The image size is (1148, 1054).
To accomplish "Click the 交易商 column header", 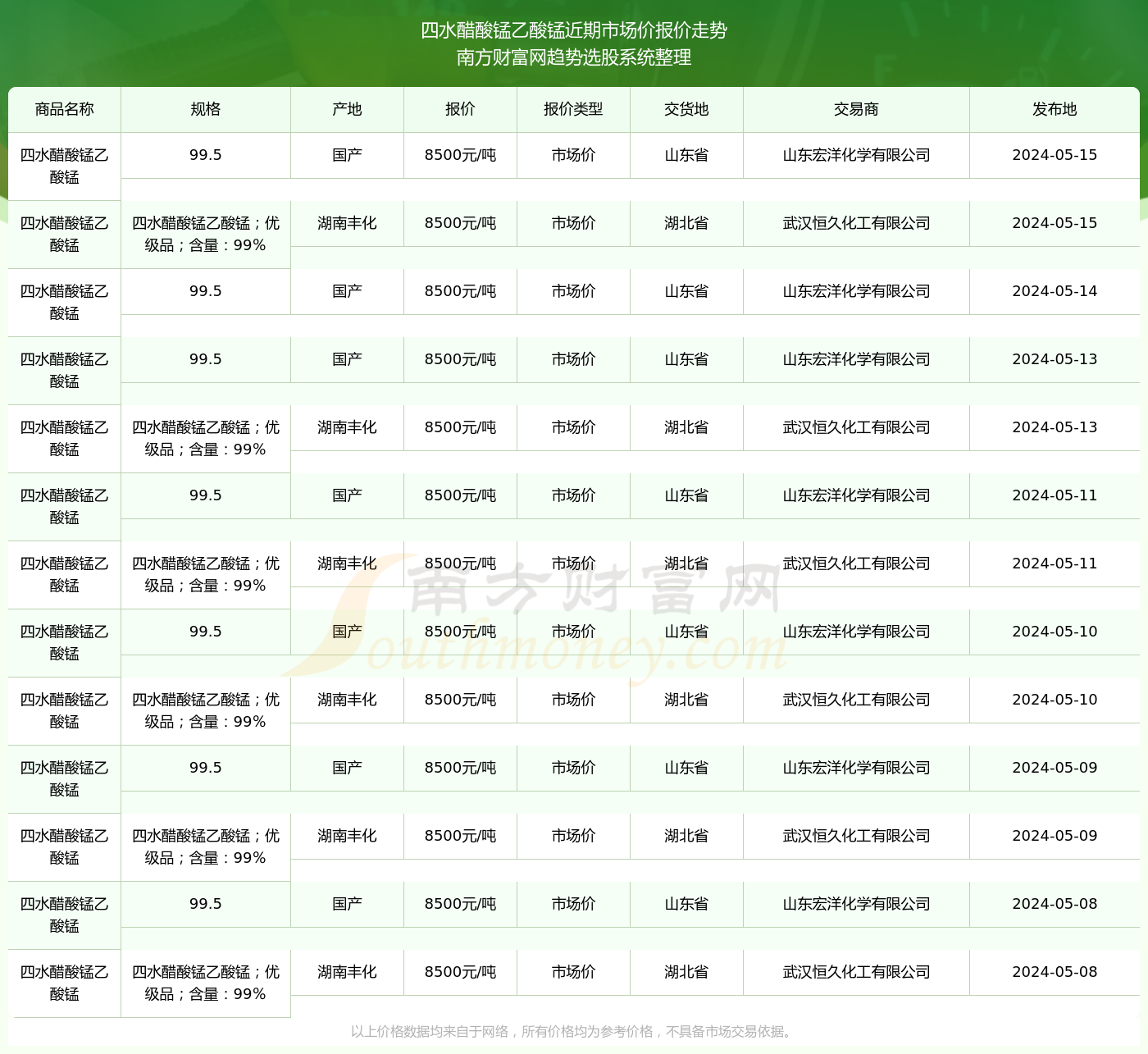I will click(x=856, y=109).
